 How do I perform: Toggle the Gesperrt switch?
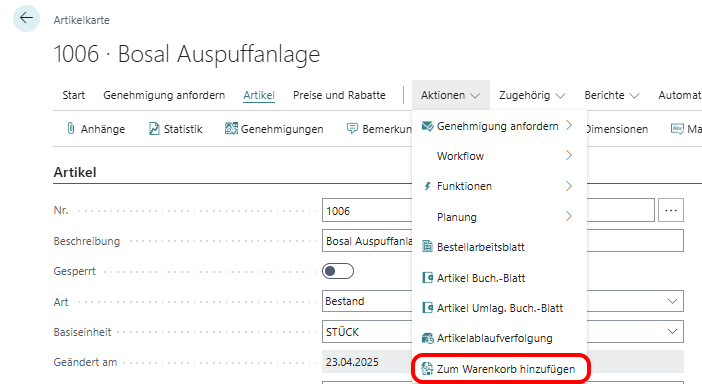pos(338,271)
